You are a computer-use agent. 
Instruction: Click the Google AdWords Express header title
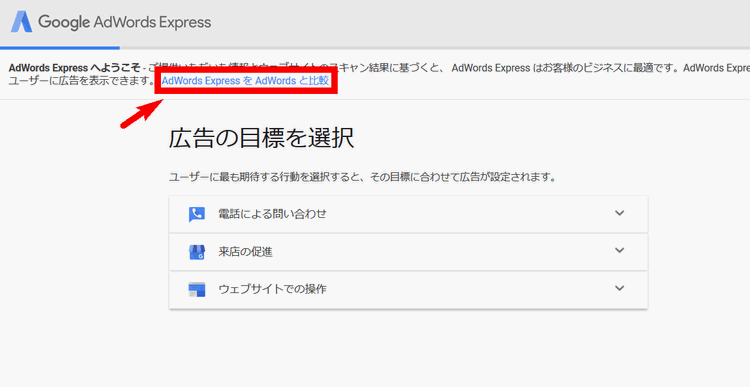click(x=124, y=22)
